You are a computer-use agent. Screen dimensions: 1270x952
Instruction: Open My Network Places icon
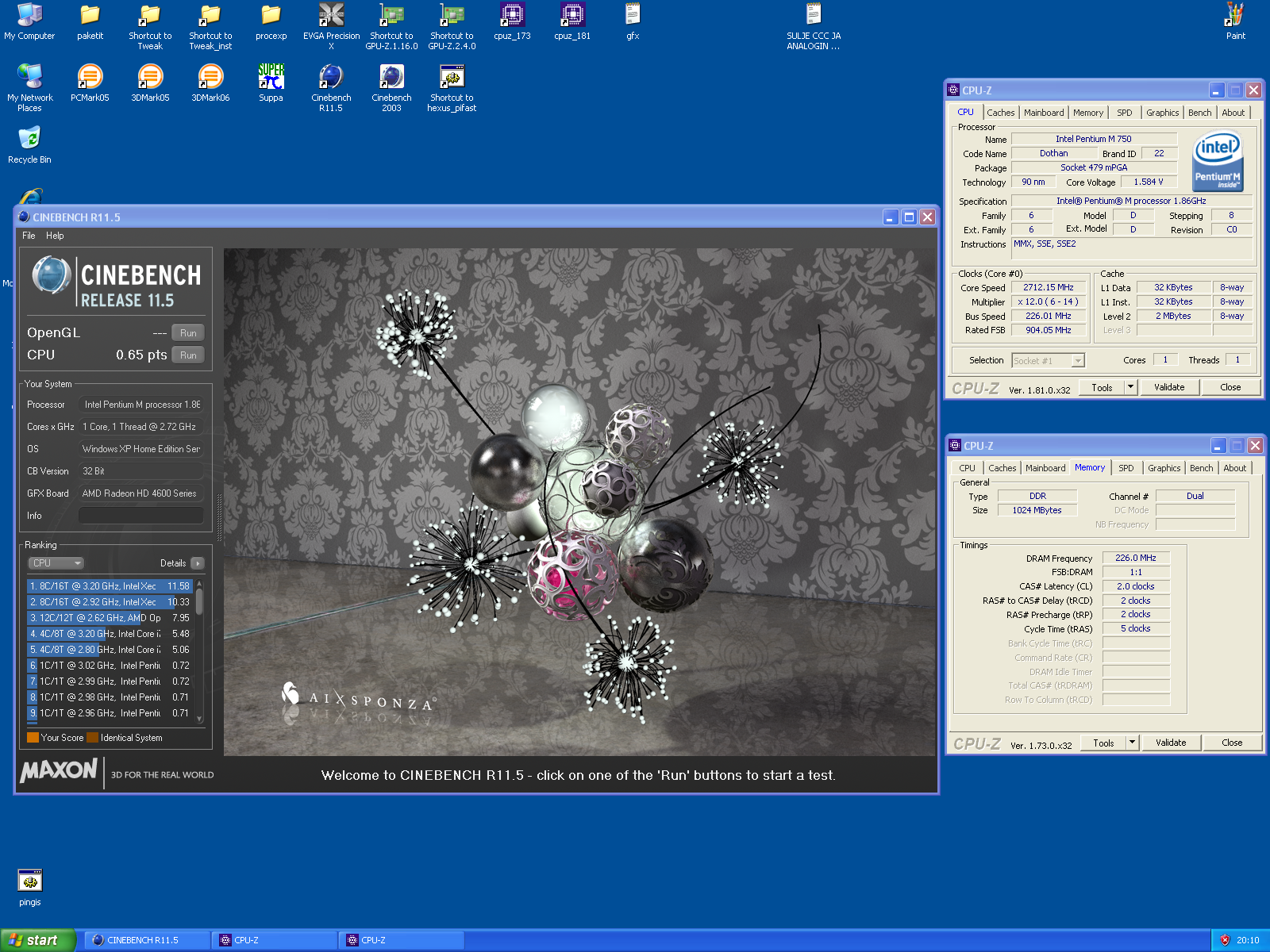point(29,88)
